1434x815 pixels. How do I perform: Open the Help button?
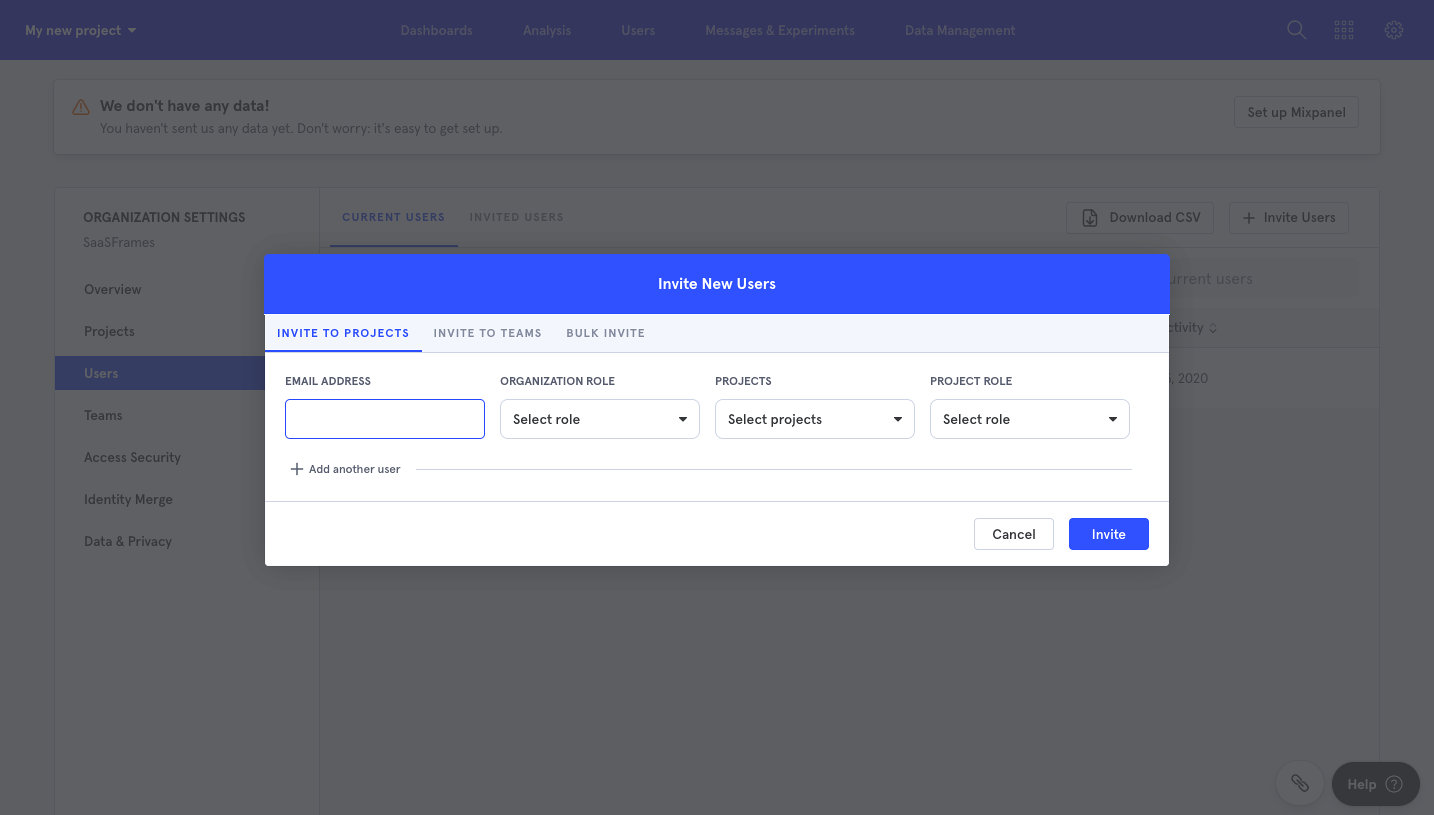pyautogui.click(x=1375, y=784)
